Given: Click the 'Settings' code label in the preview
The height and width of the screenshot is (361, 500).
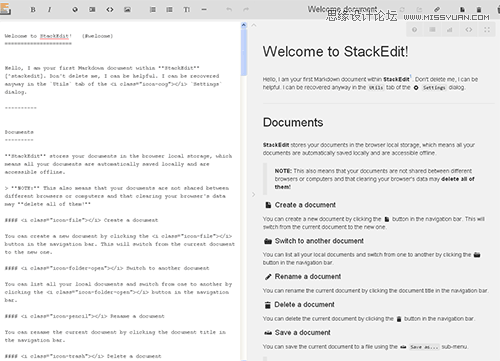Looking at the screenshot, I should pyautogui.click(x=434, y=88).
